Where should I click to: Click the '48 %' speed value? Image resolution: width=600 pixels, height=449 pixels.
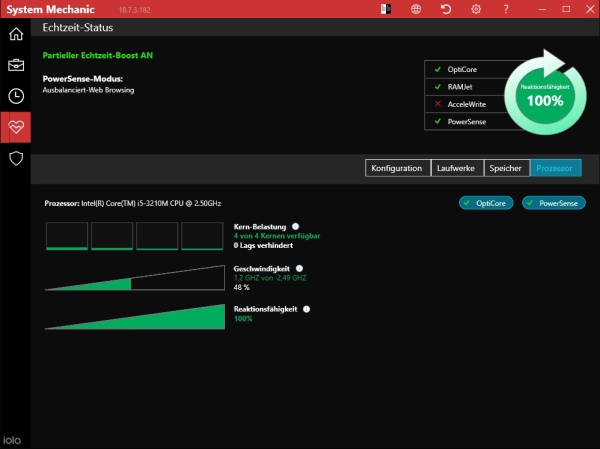click(241, 287)
